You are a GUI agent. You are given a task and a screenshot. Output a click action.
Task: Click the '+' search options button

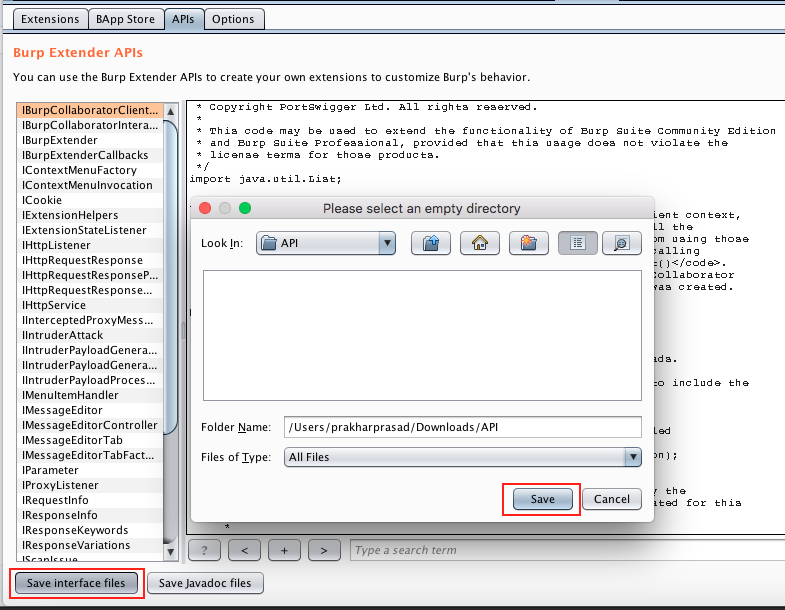[284, 550]
